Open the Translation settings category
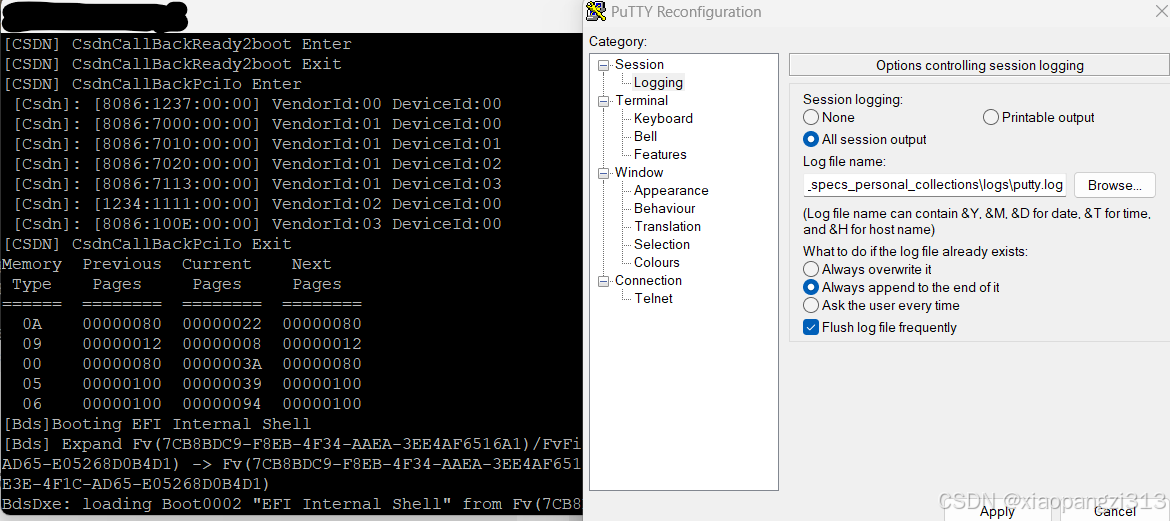Image resolution: width=1170 pixels, height=521 pixels. [x=667, y=226]
